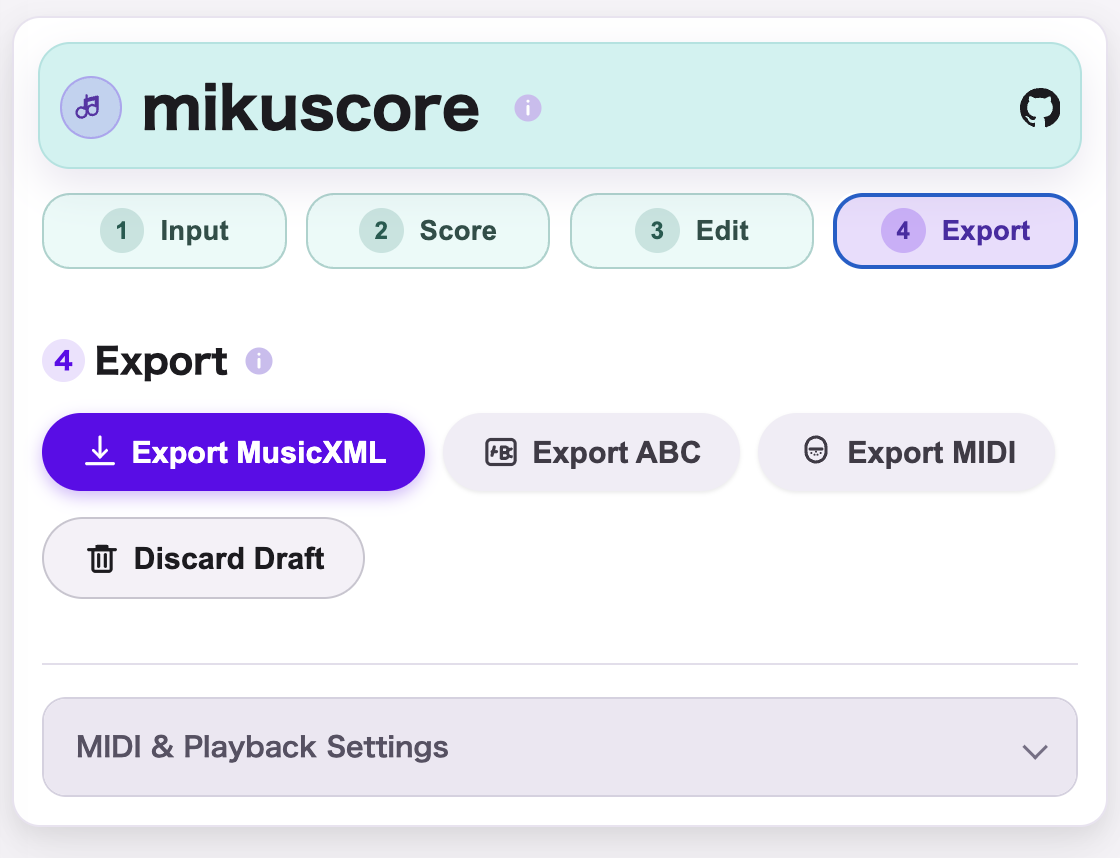Click the info icon next to the Export heading
This screenshot has width=1120, height=858.
click(258, 361)
